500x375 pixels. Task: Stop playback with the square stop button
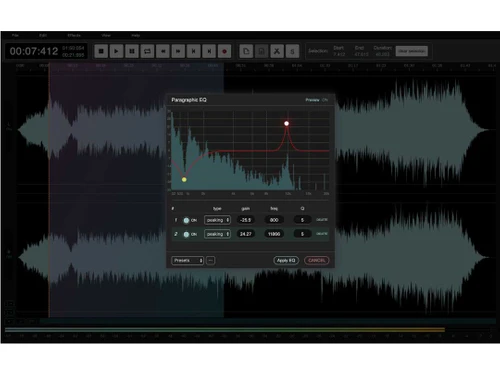pos(101,51)
